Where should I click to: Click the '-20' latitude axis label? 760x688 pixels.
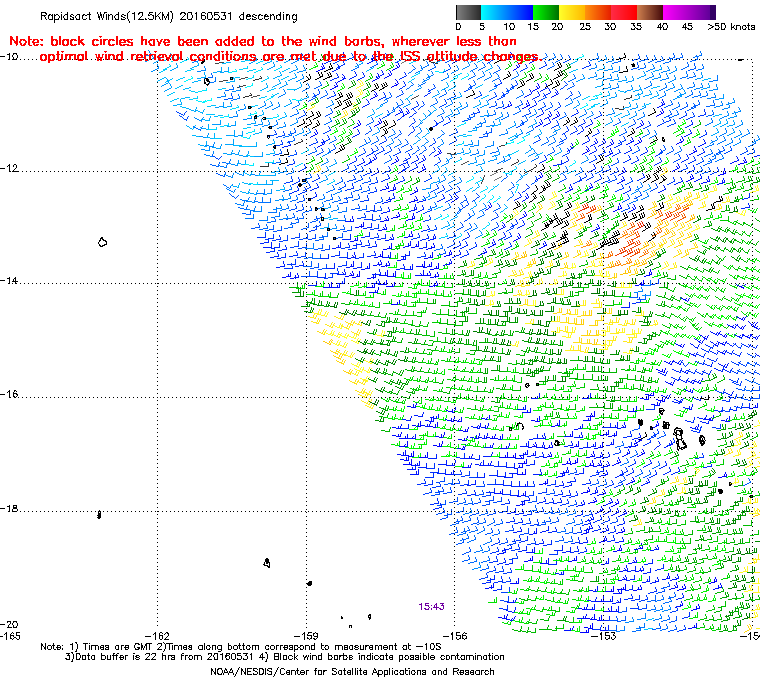[x=10, y=624]
